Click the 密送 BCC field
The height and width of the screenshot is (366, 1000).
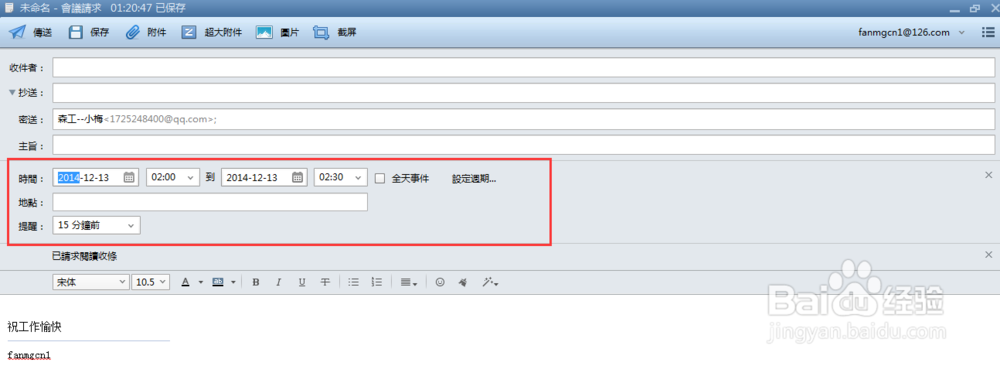(524, 119)
